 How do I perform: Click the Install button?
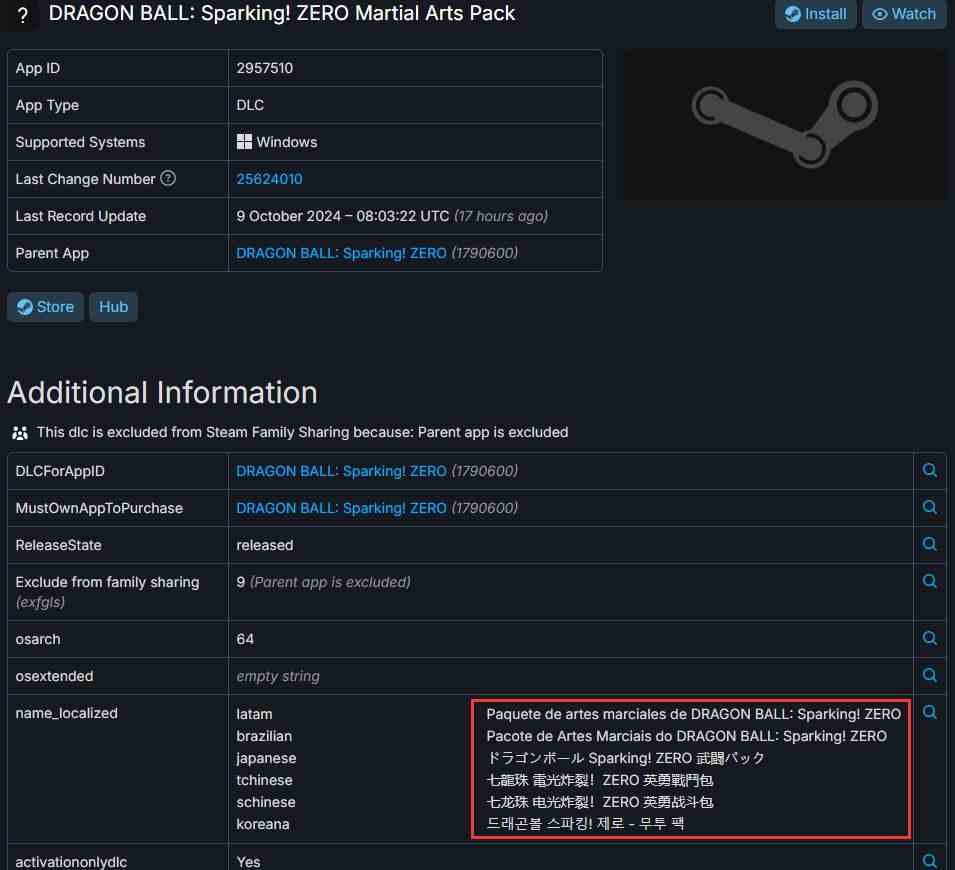pos(815,14)
